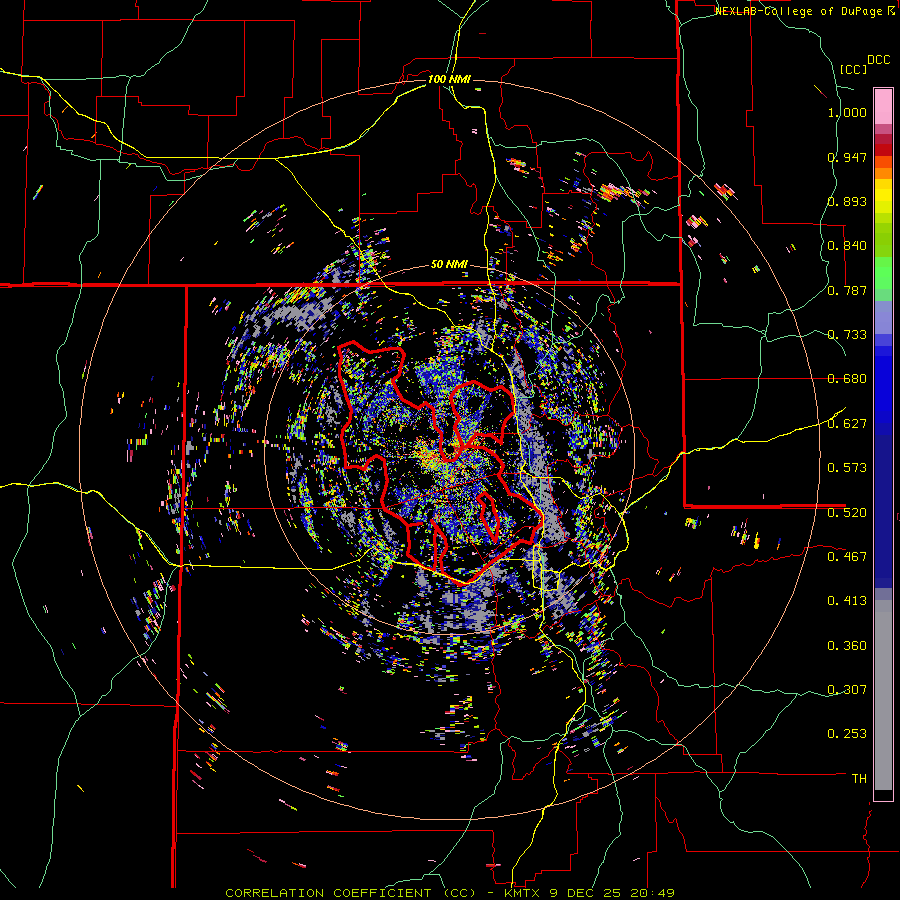The height and width of the screenshot is (900, 900).
Task: Select the 0.520 scale value
Action: tap(847, 513)
